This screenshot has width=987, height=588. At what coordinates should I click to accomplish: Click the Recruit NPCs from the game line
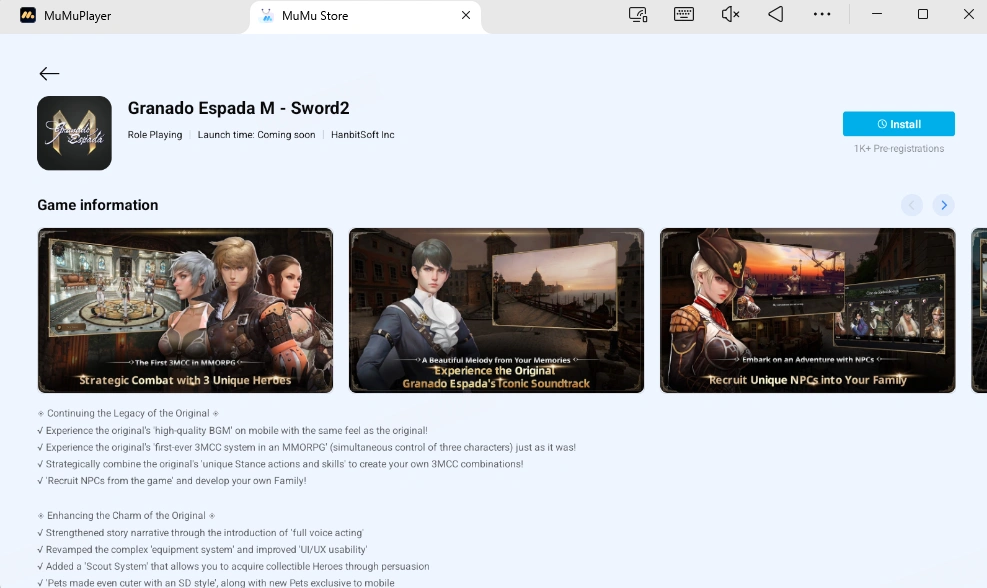(x=172, y=481)
